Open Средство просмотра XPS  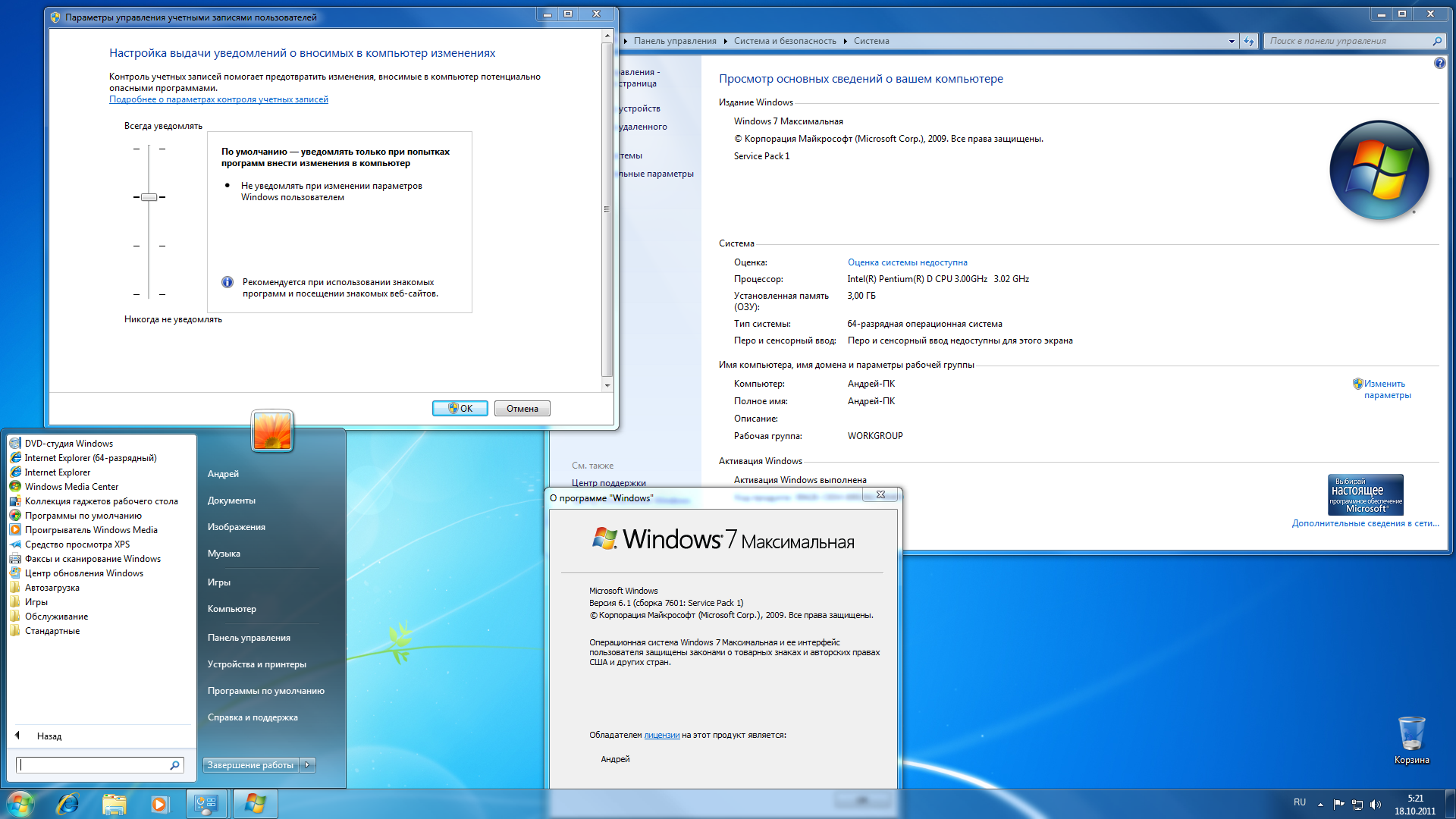click(77, 544)
